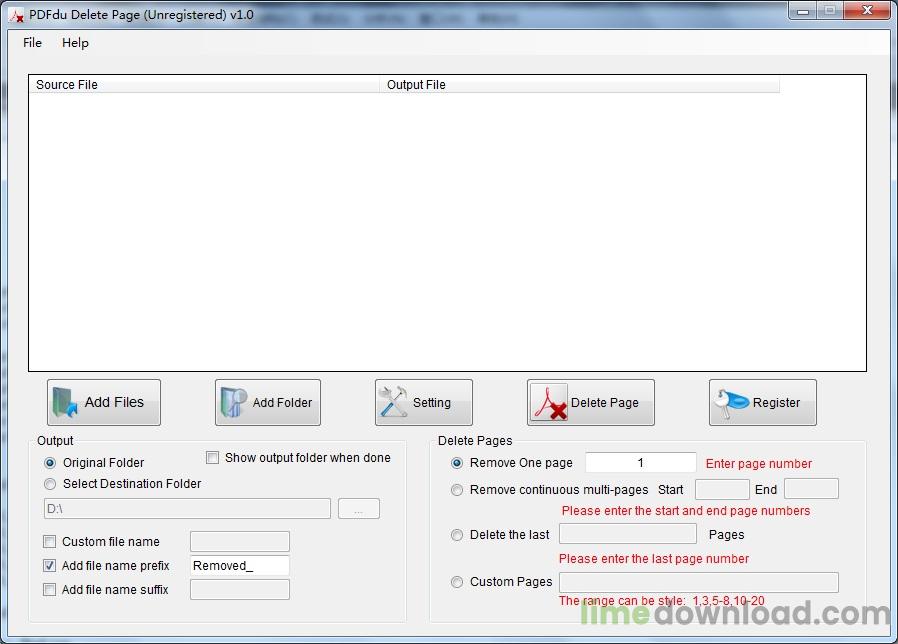Image resolution: width=898 pixels, height=644 pixels.
Task: Click the End page number field
Action: coord(812,489)
